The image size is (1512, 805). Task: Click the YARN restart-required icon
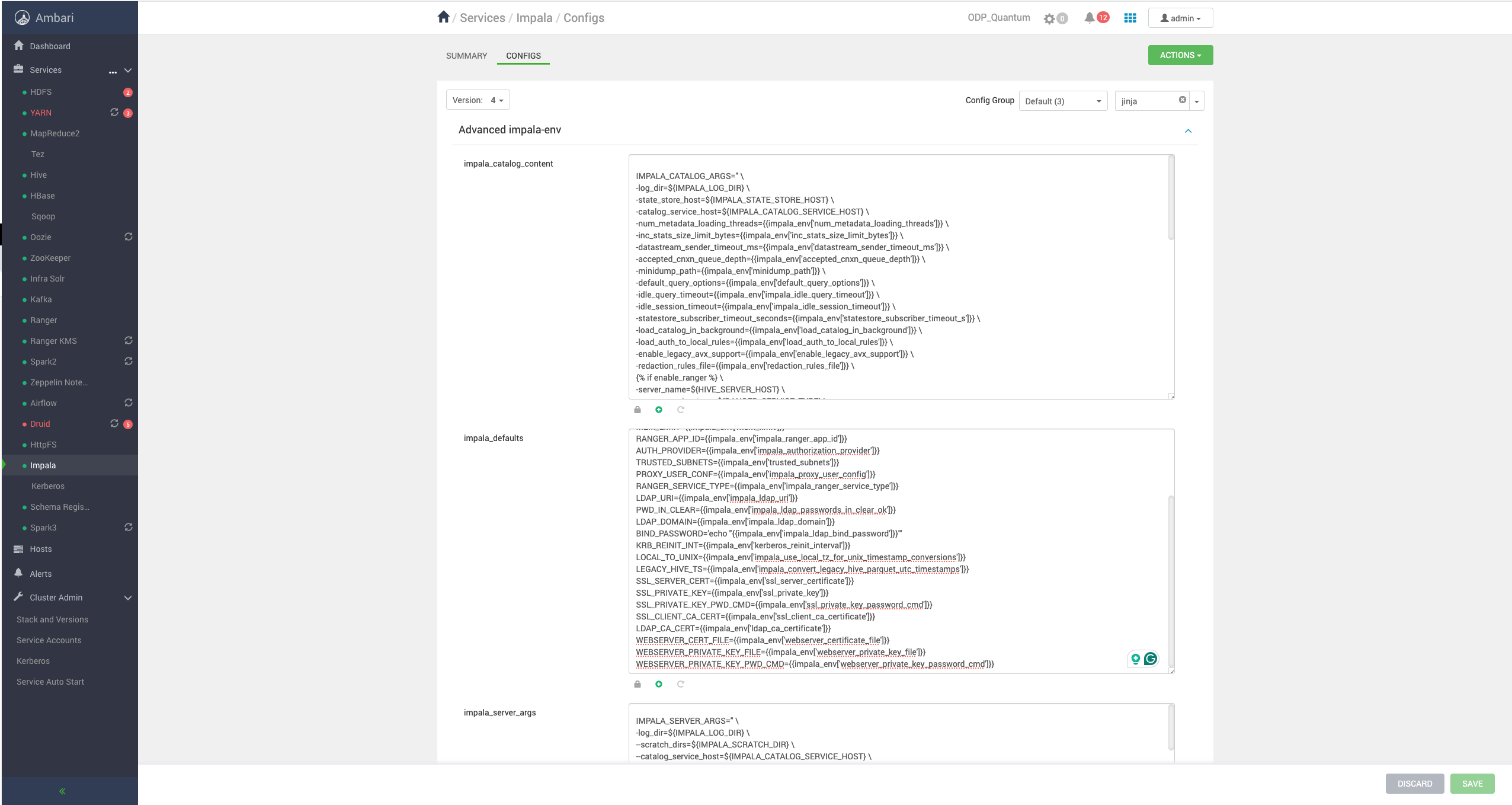point(114,112)
